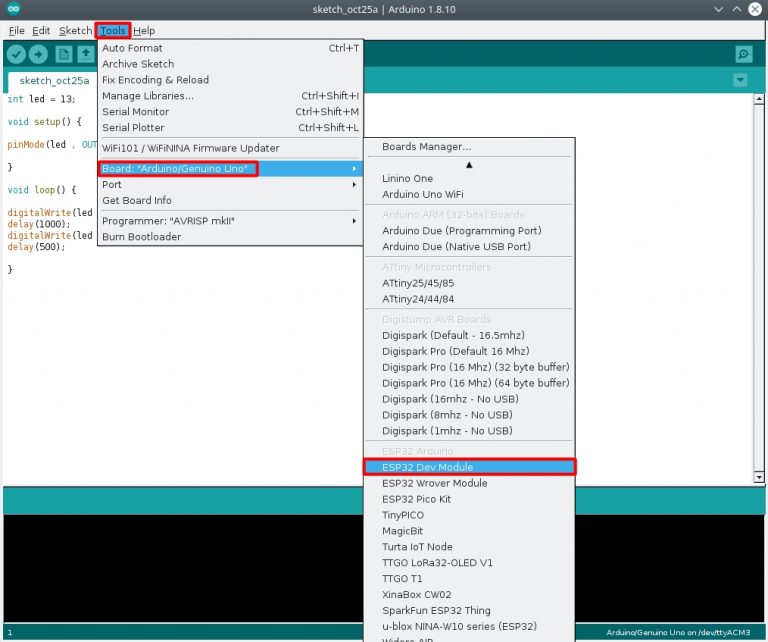Viewport: 768px width, 642px height.
Task: Click the New sketch toolbar icon
Action: click(x=64, y=54)
